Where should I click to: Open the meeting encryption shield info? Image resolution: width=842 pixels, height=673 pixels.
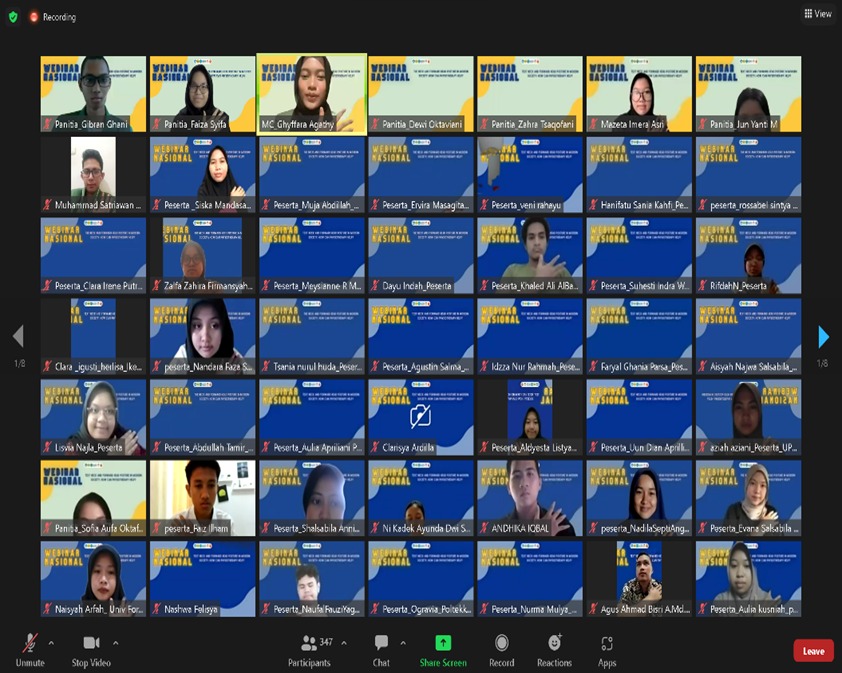click(13, 17)
